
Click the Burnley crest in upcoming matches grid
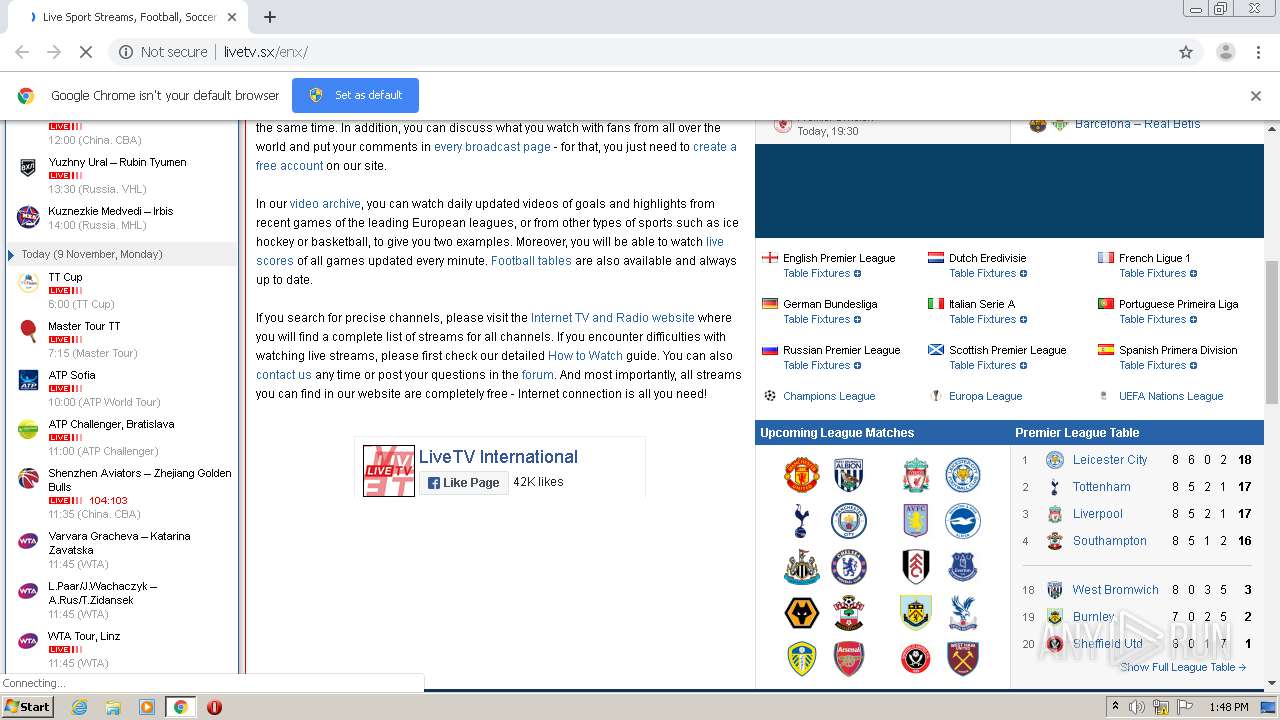click(915, 613)
